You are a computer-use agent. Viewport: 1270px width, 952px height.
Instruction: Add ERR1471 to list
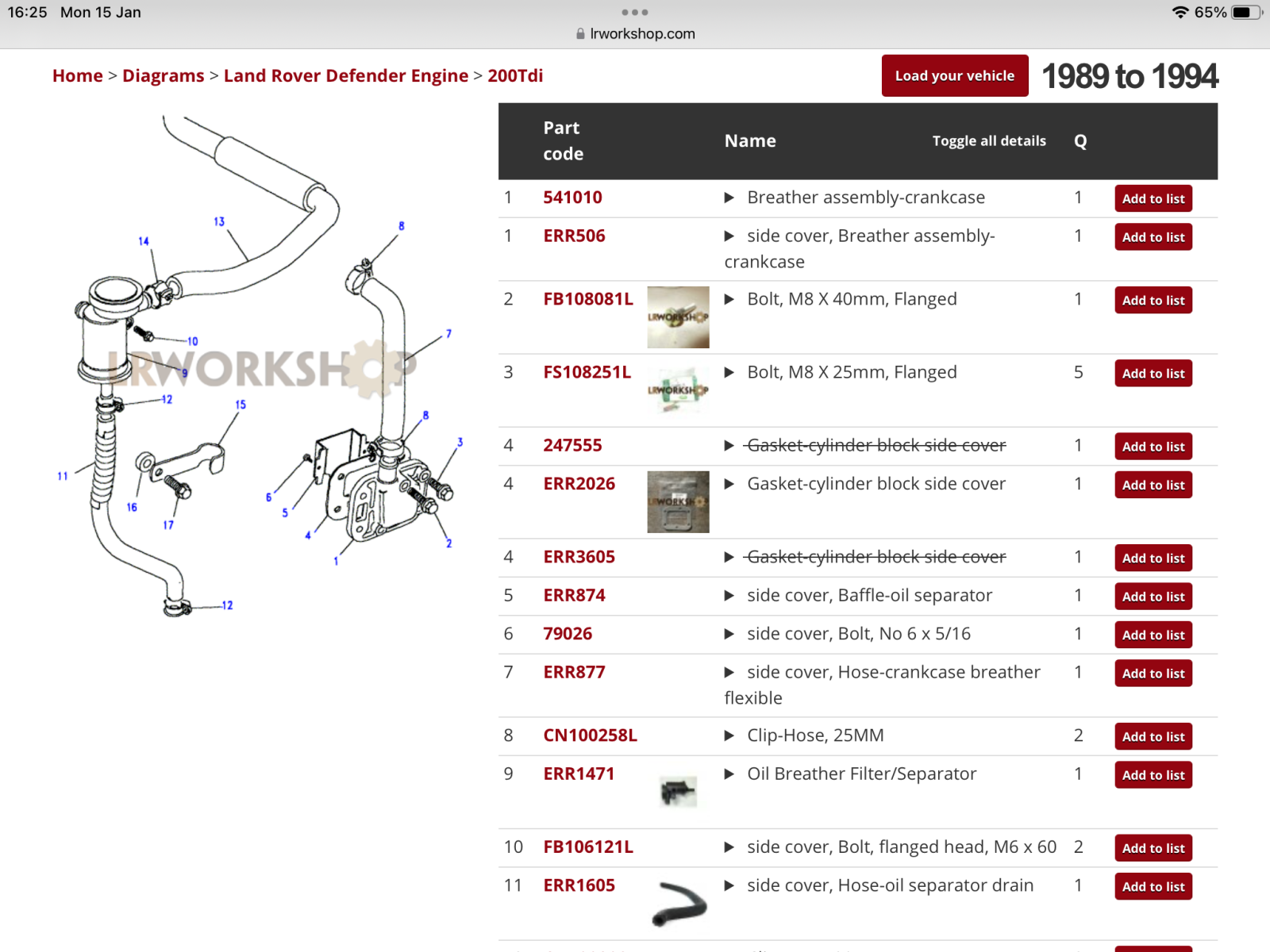[1153, 775]
